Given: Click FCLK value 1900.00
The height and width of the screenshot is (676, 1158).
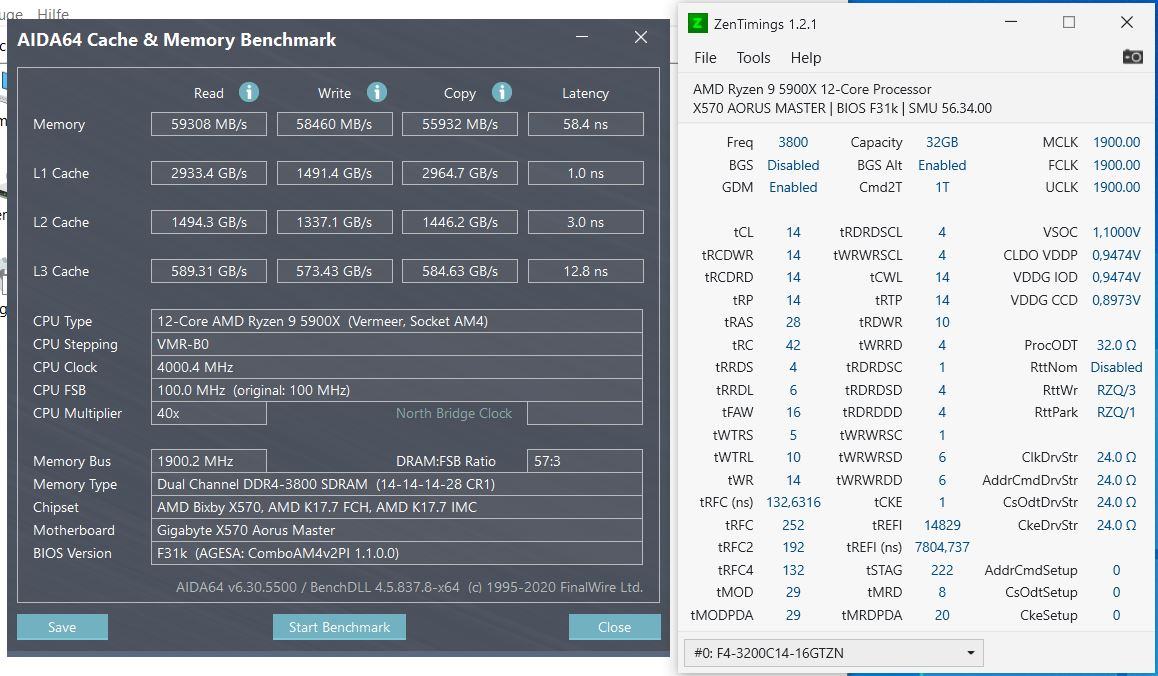Looking at the screenshot, I should click(1116, 165).
